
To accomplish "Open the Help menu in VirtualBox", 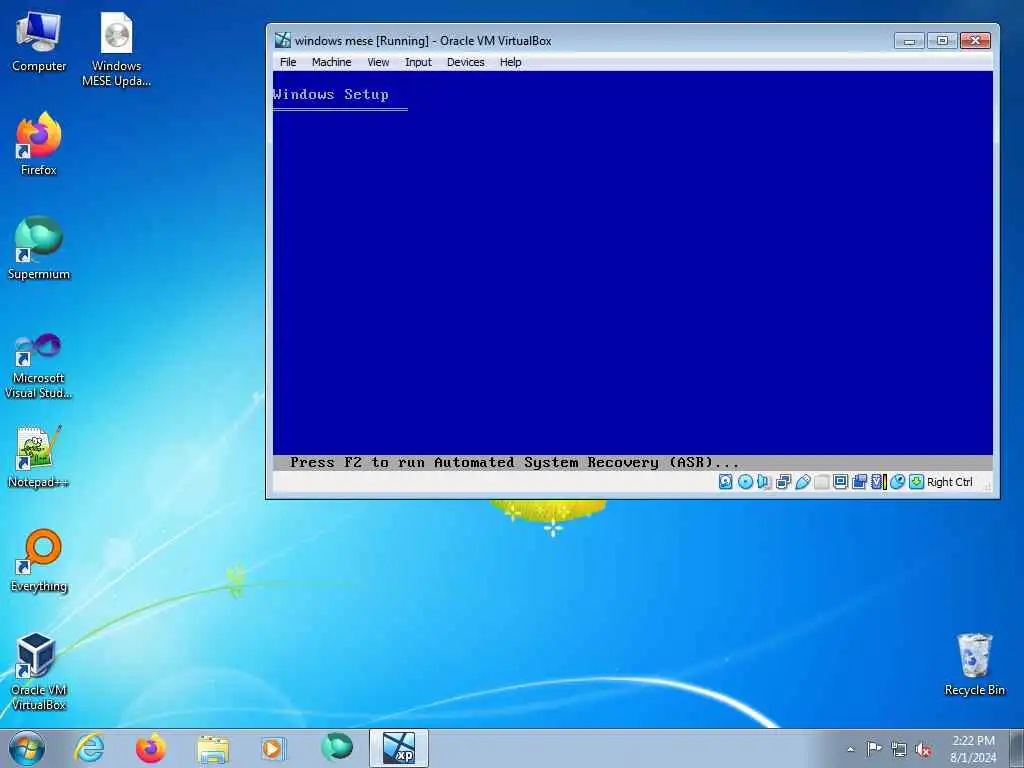I will click(511, 62).
